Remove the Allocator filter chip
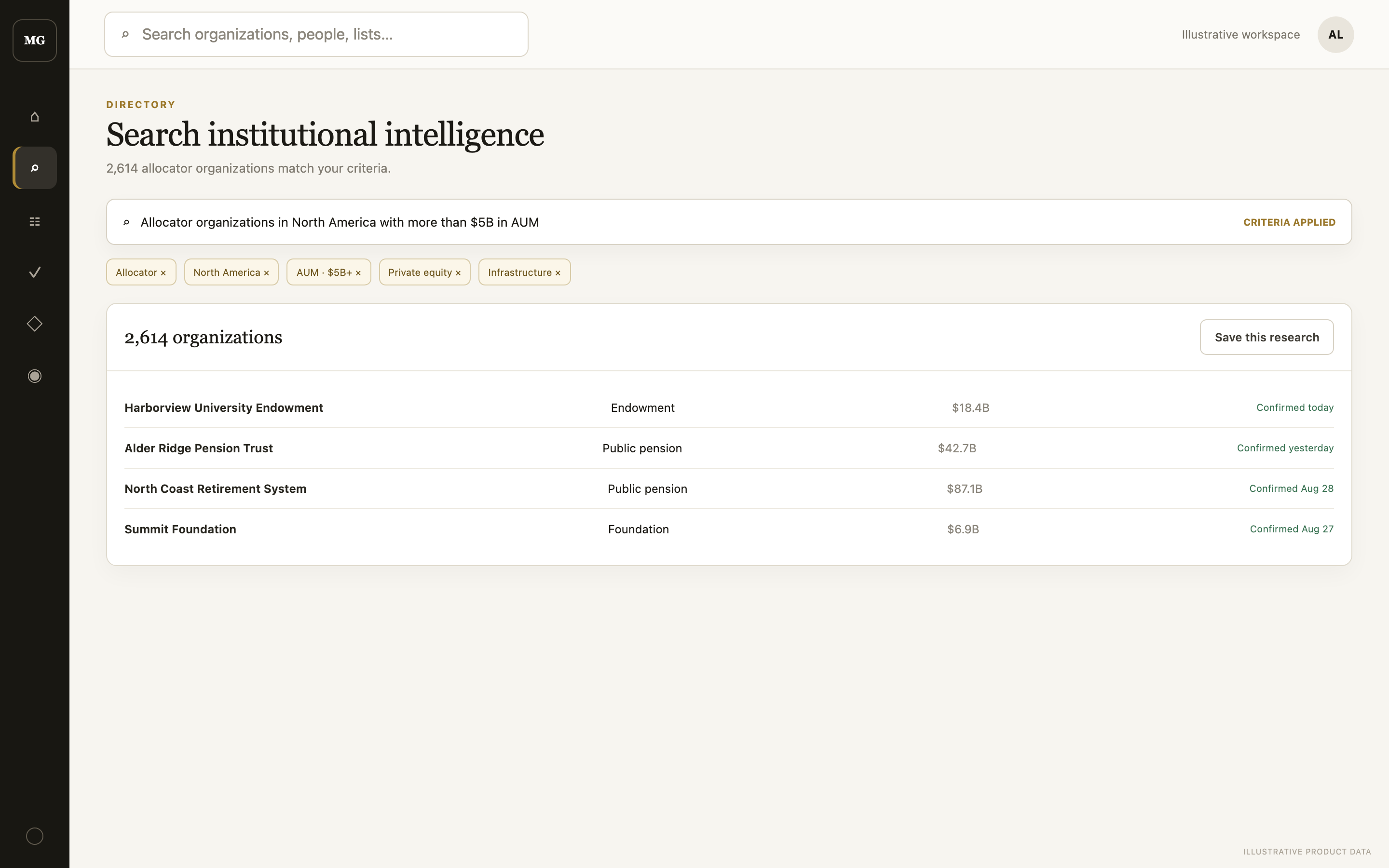 click(x=163, y=272)
